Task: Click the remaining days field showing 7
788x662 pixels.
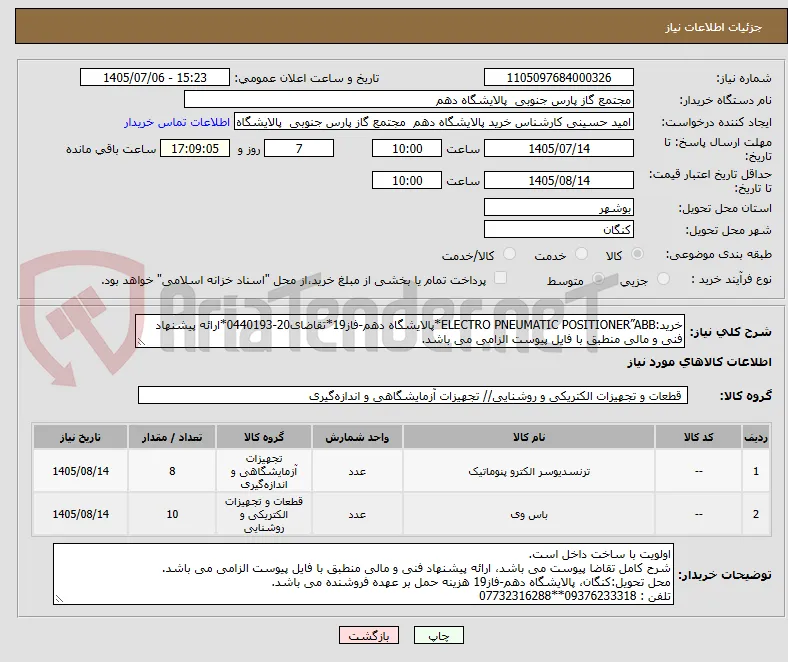Action: pos(299,148)
